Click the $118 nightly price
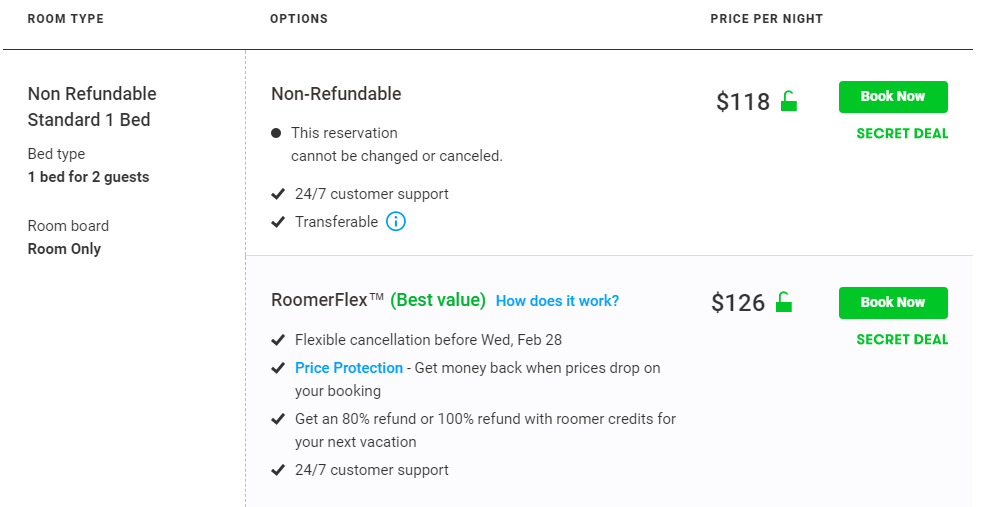 [x=743, y=101]
